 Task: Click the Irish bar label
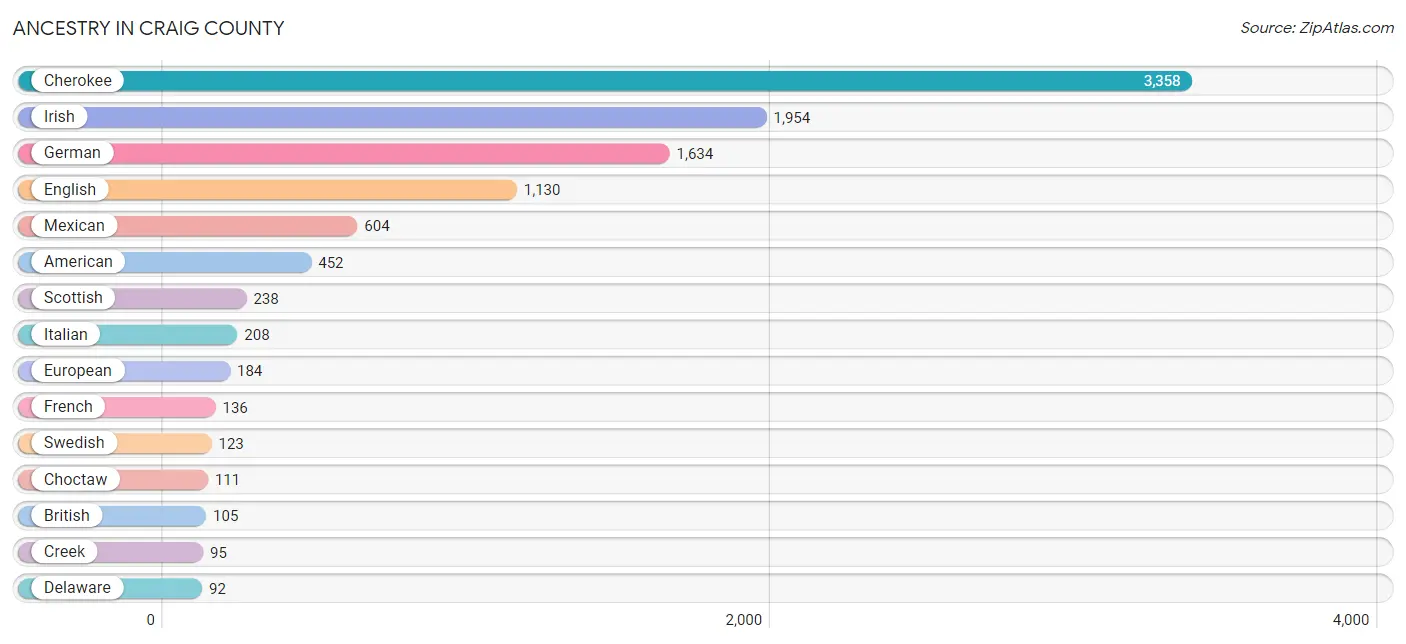(x=59, y=117)
